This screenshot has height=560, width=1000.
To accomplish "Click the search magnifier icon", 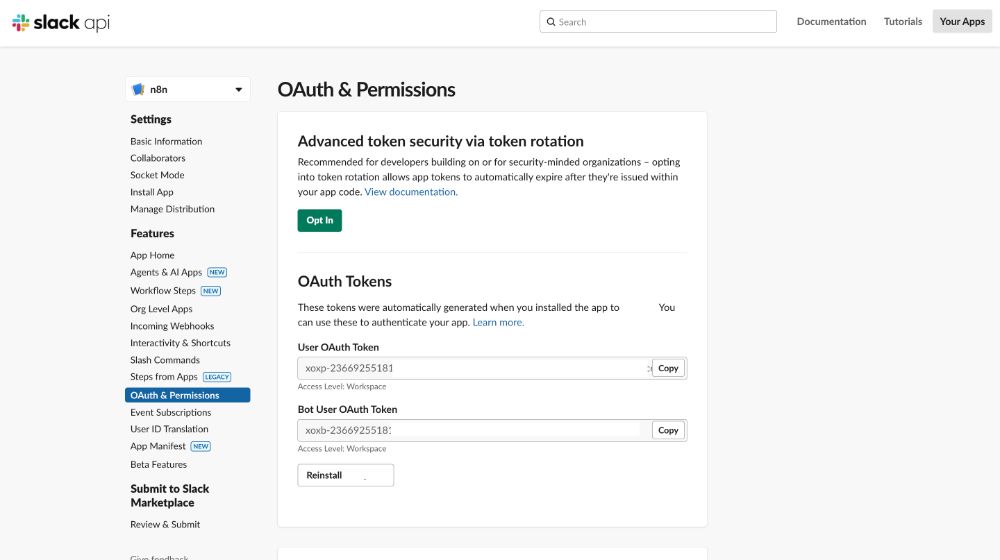I will 551,22.
